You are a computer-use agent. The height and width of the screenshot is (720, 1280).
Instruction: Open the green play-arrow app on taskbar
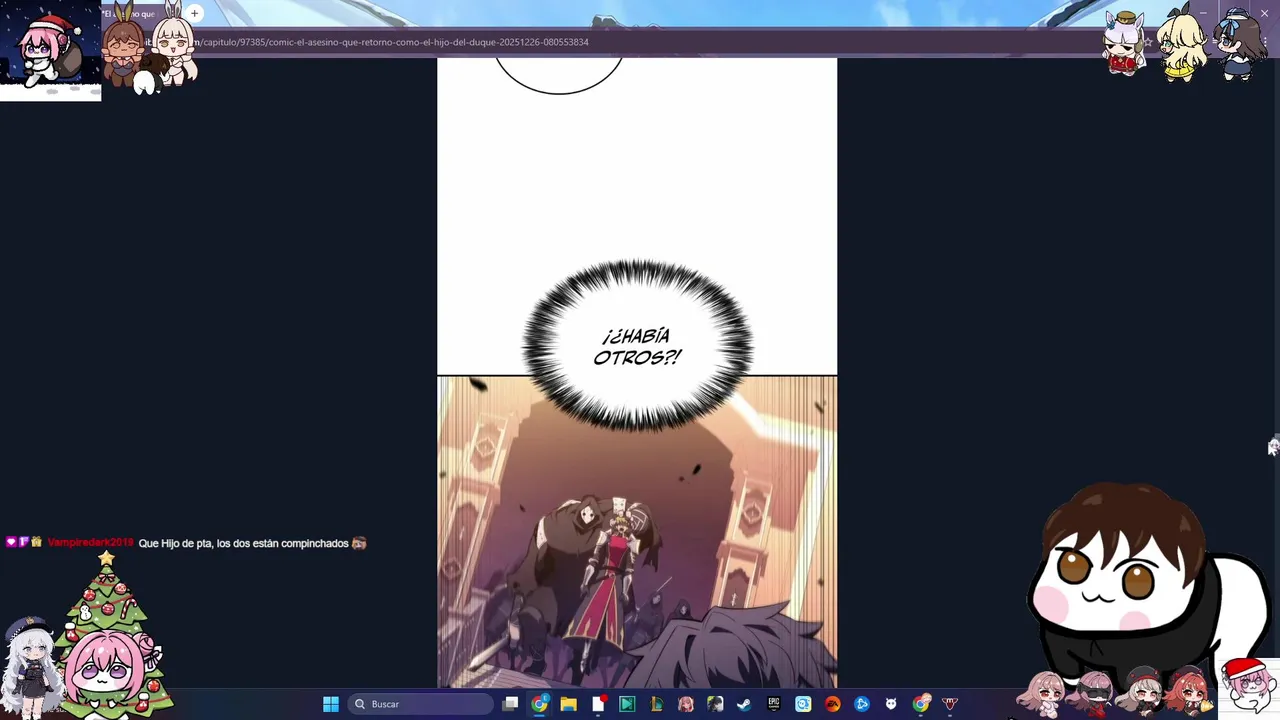click(627, 704)
